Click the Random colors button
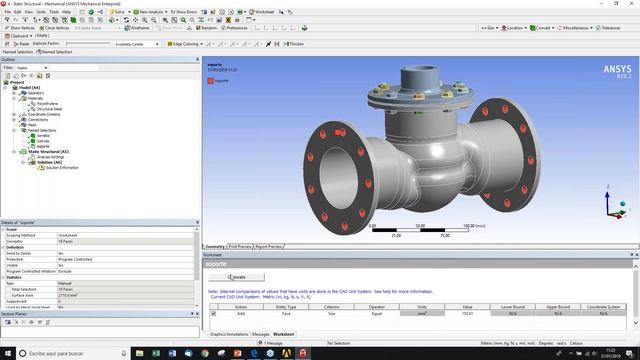Viewport: 640px width, 360px height. coord(206,28)
